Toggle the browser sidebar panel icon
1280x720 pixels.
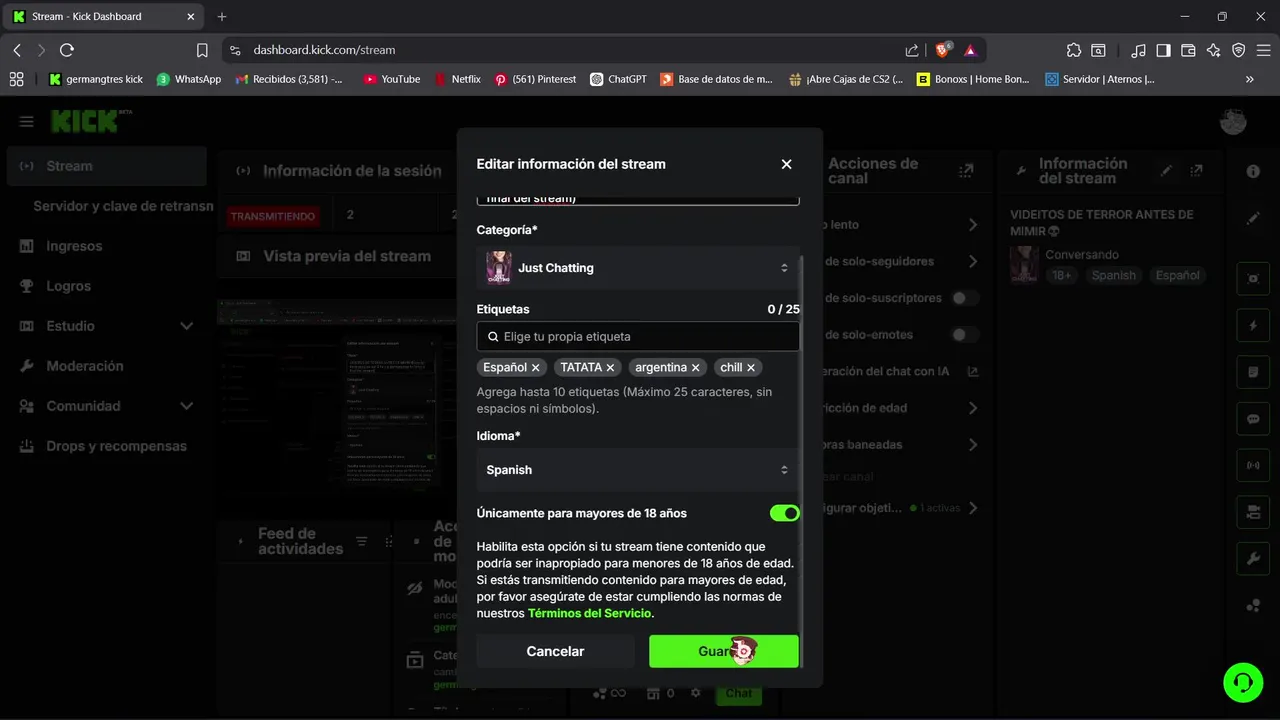pos(1163,50)
